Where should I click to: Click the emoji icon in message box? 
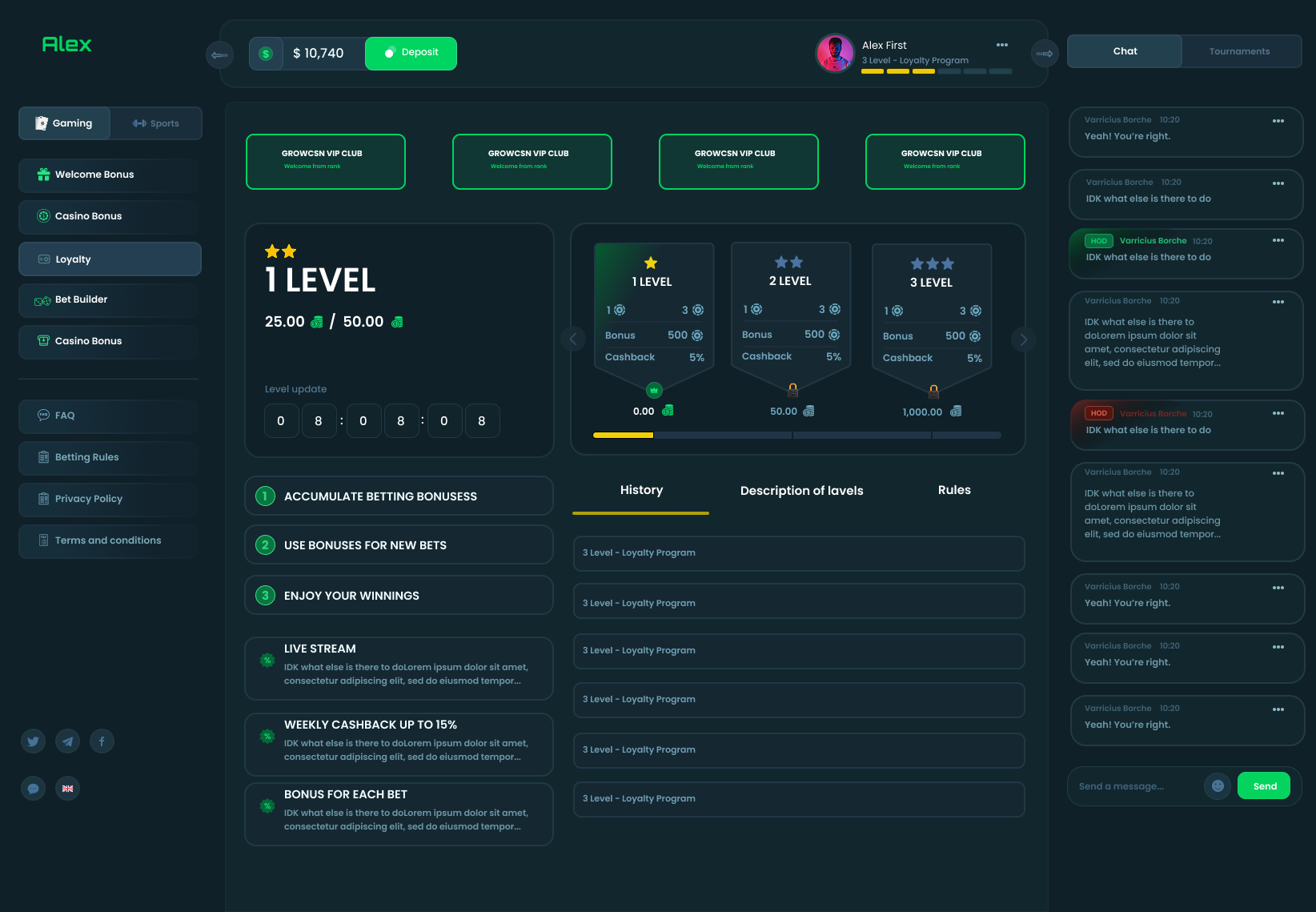[1217, 786]
